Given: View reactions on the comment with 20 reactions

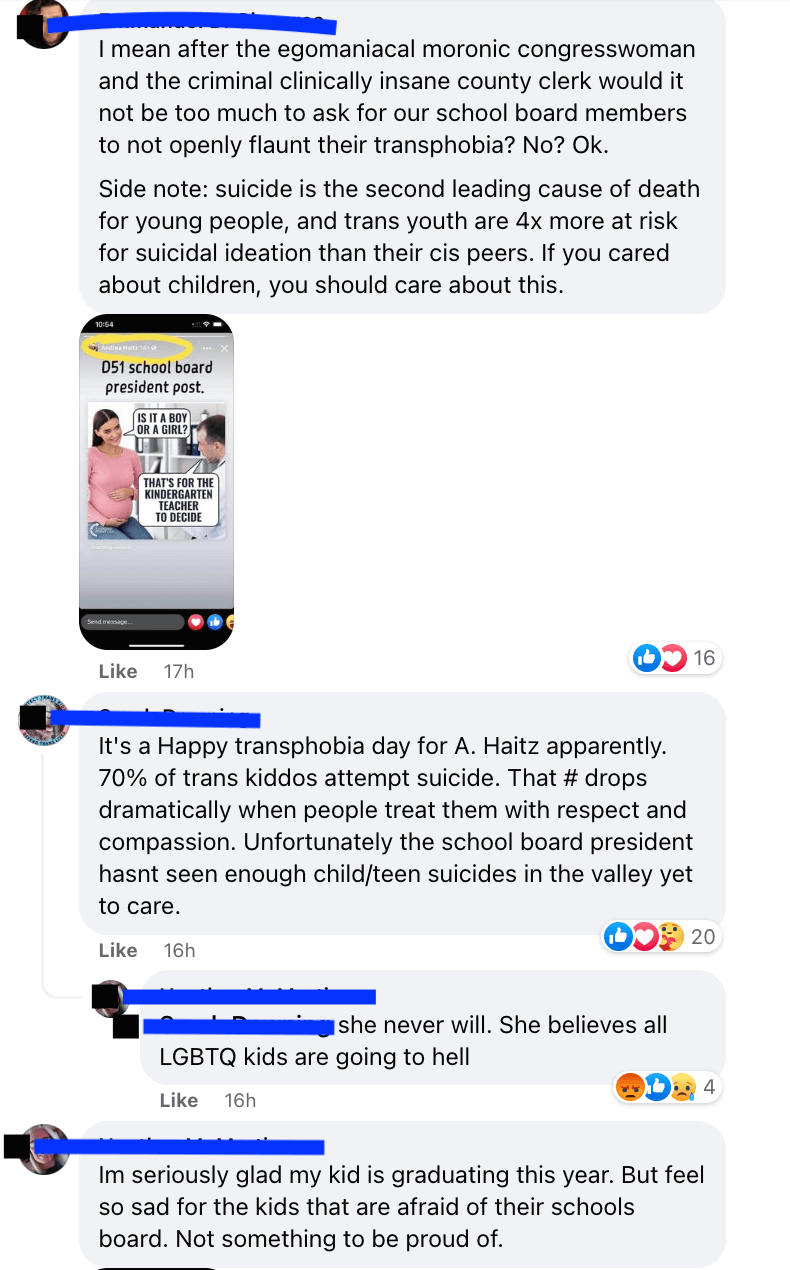Looking at the screenshot, I should 661,937.
